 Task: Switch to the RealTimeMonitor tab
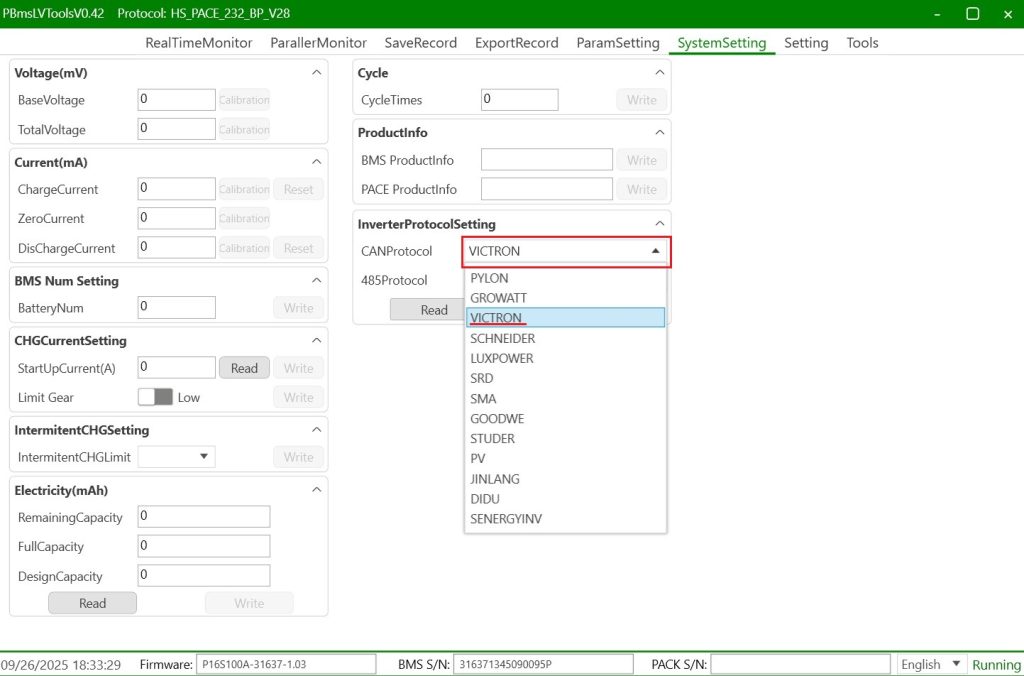coord(198,43)
